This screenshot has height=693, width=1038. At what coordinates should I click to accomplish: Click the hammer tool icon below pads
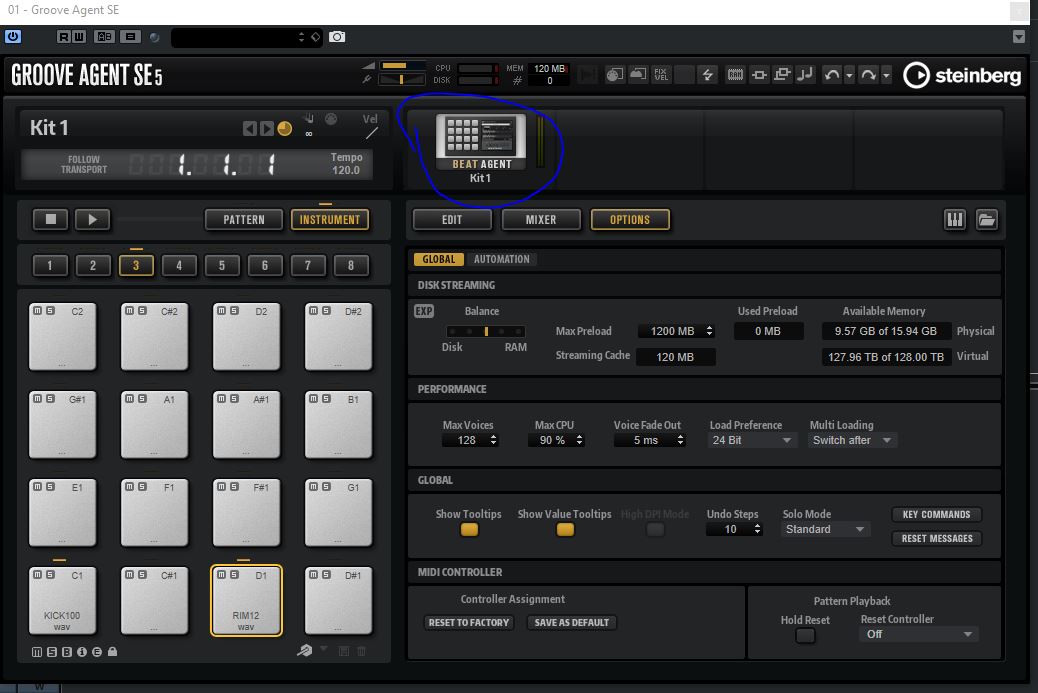(305, 651)
